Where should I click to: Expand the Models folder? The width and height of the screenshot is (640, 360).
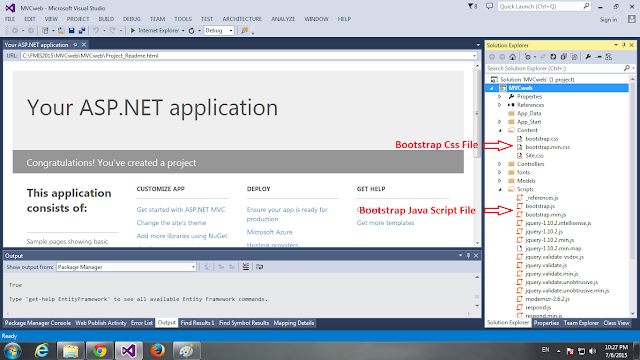[500, 181]
